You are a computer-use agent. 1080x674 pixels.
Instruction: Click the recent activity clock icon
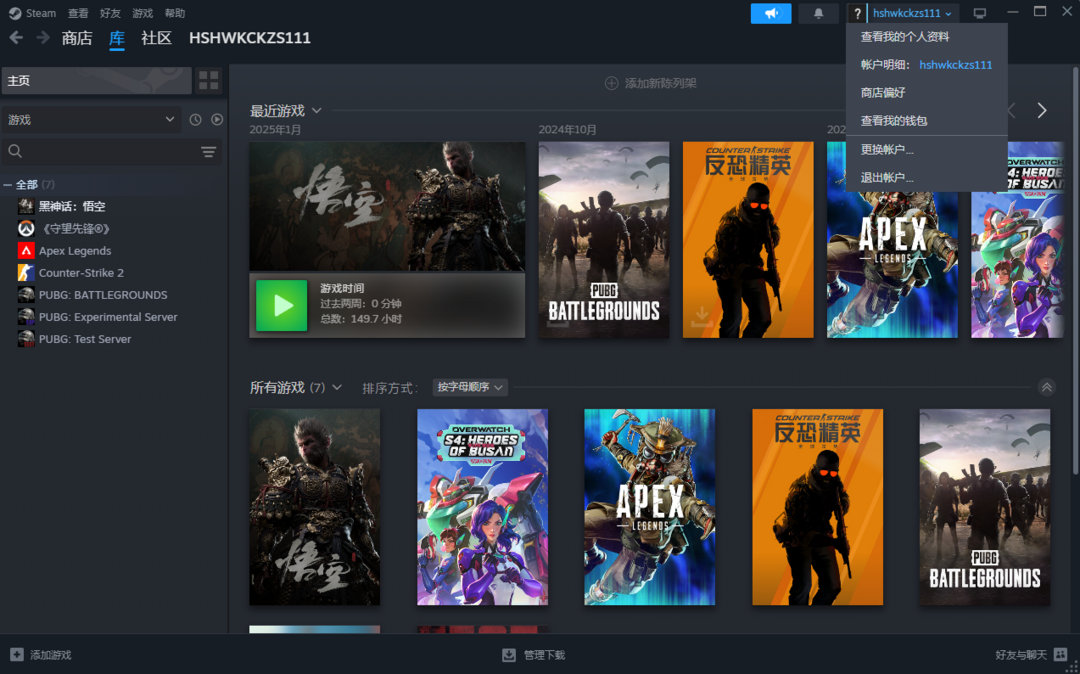point(196,120)
